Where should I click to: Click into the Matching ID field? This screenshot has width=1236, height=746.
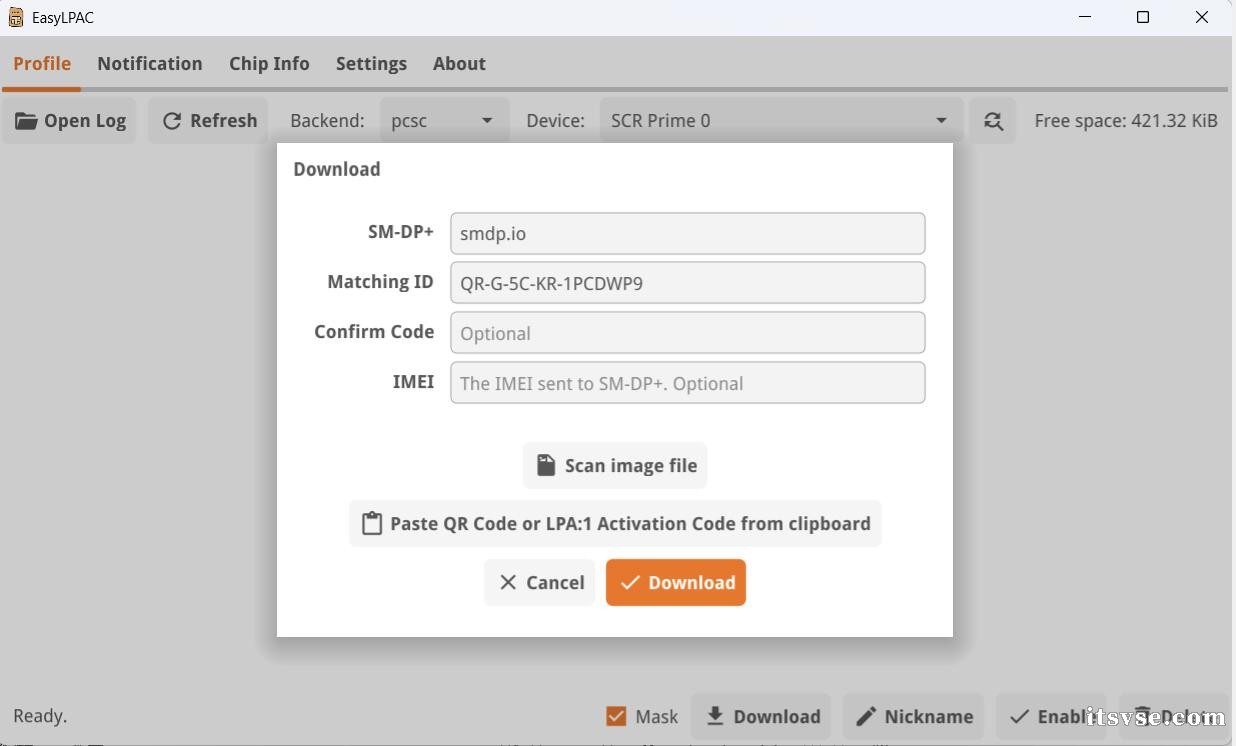click(x=688, y=283)
